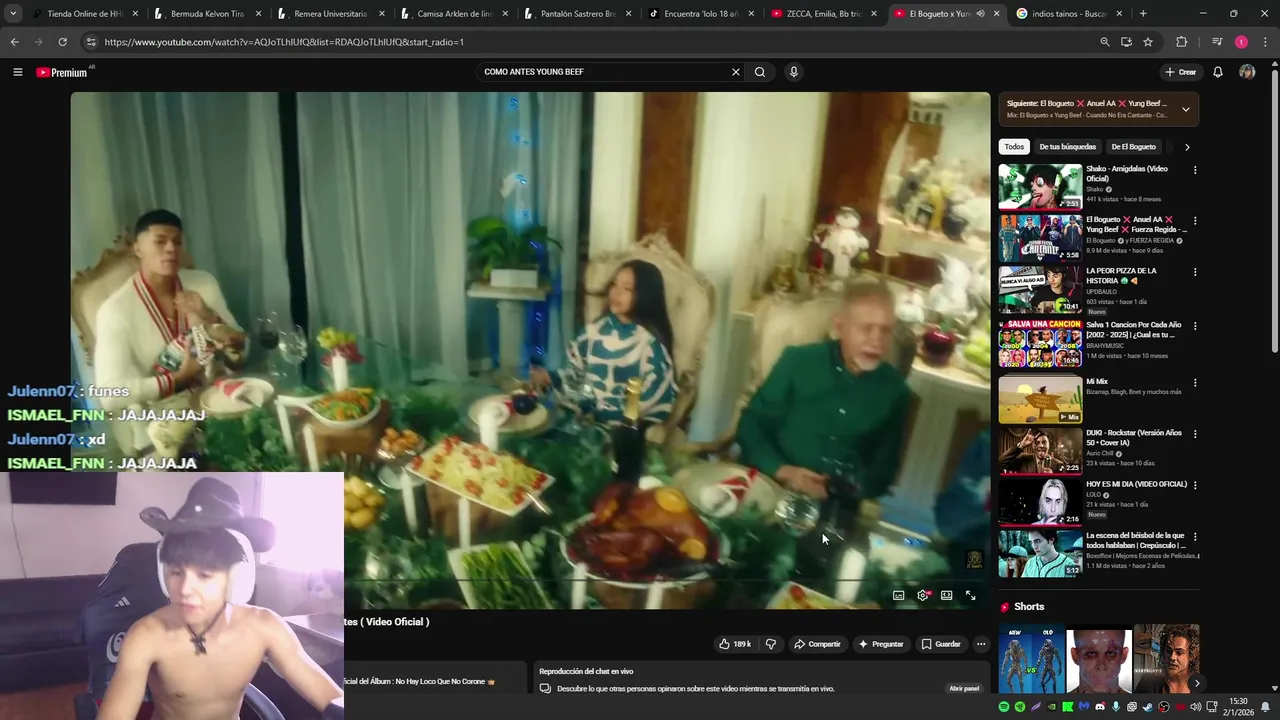Open Discord from the taskbar tray
Screen dimensions: 1280x720
(1099, 707)
